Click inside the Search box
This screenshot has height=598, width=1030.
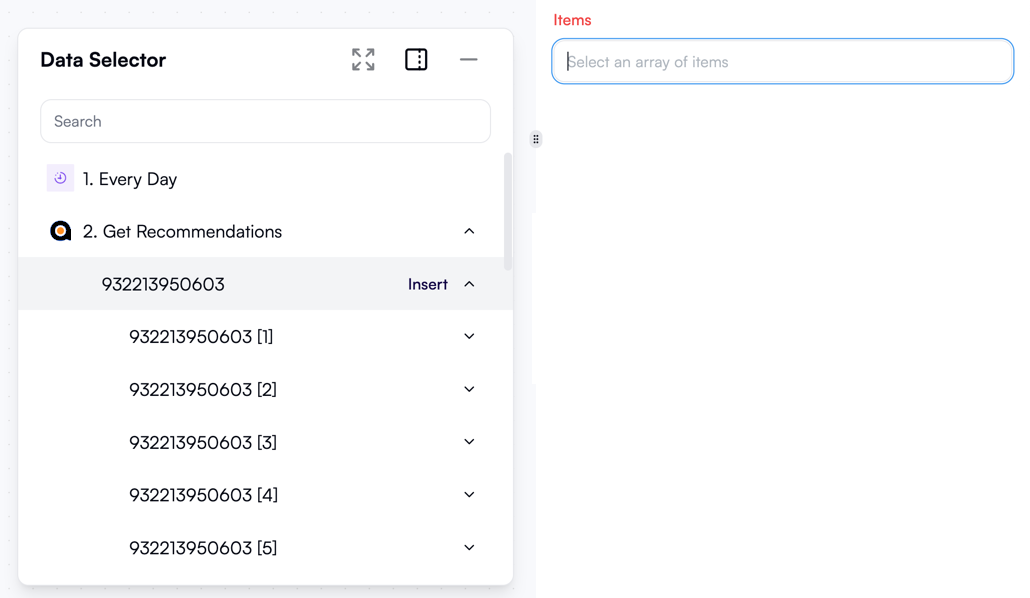pyautogui.click(x=265, y=121)
